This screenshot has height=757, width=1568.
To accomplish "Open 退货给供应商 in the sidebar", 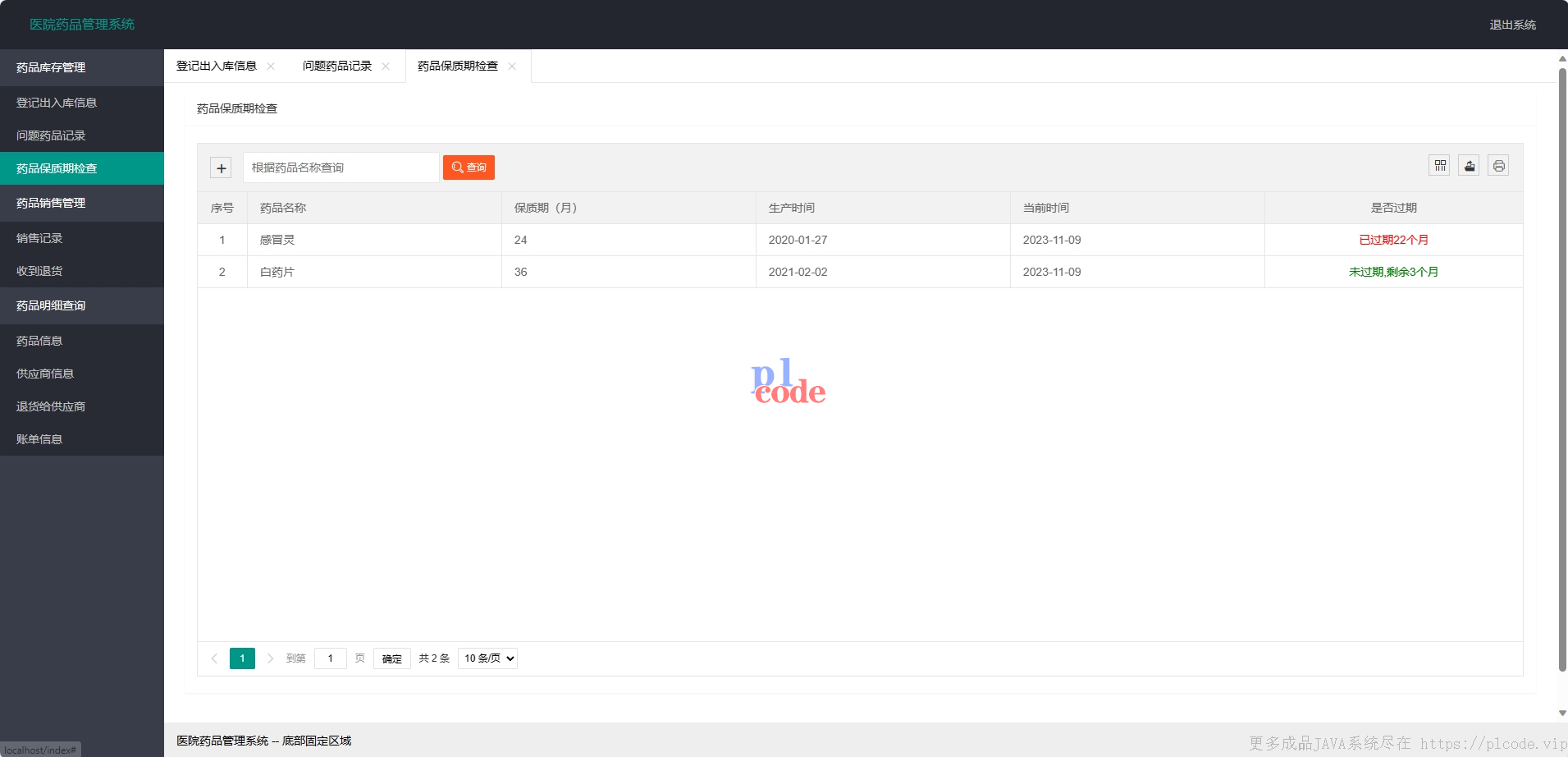I will [82, 406].
